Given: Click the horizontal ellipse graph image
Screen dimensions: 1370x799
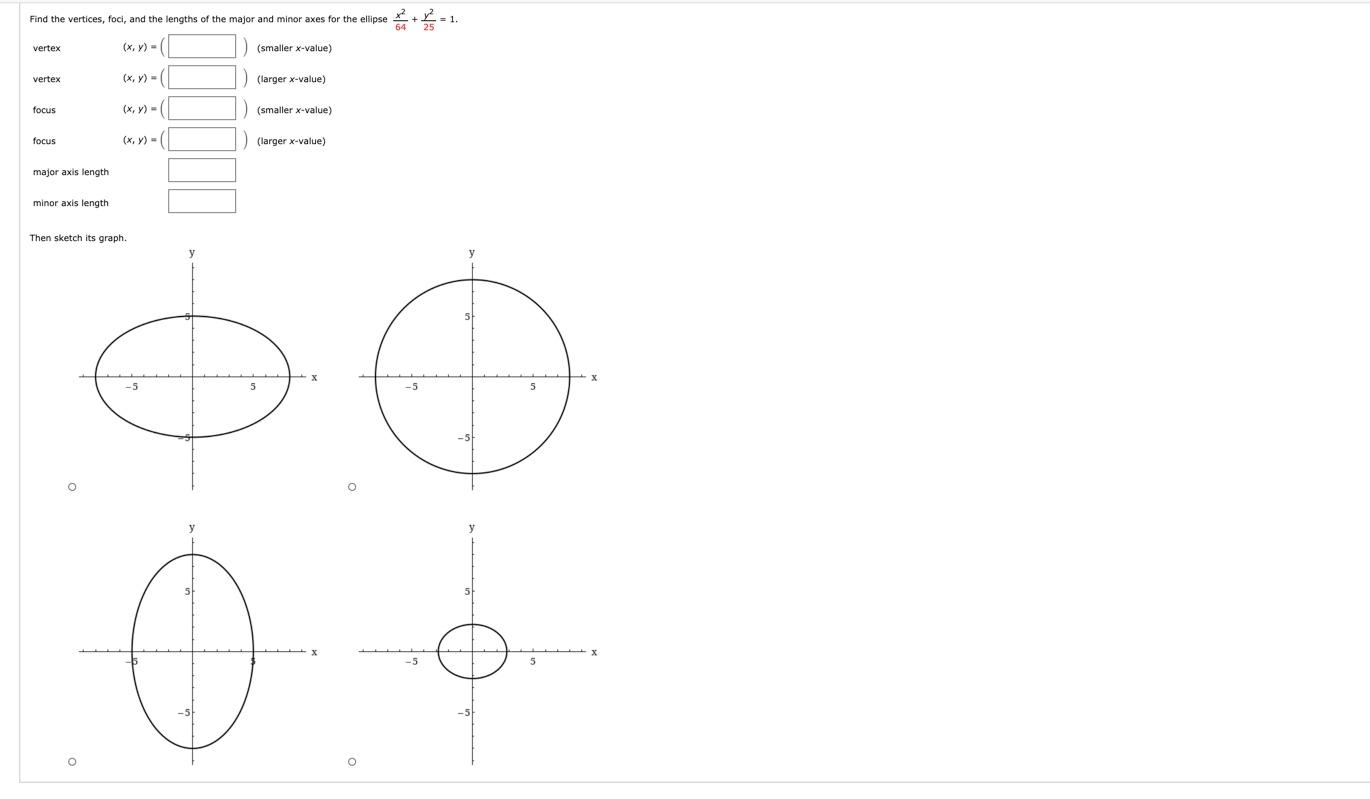Looking at the screenshot, I should (x=193, y=376).
